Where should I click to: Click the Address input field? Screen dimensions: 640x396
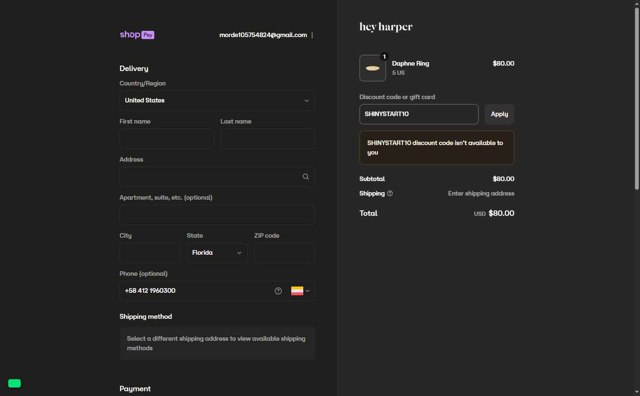217,177
